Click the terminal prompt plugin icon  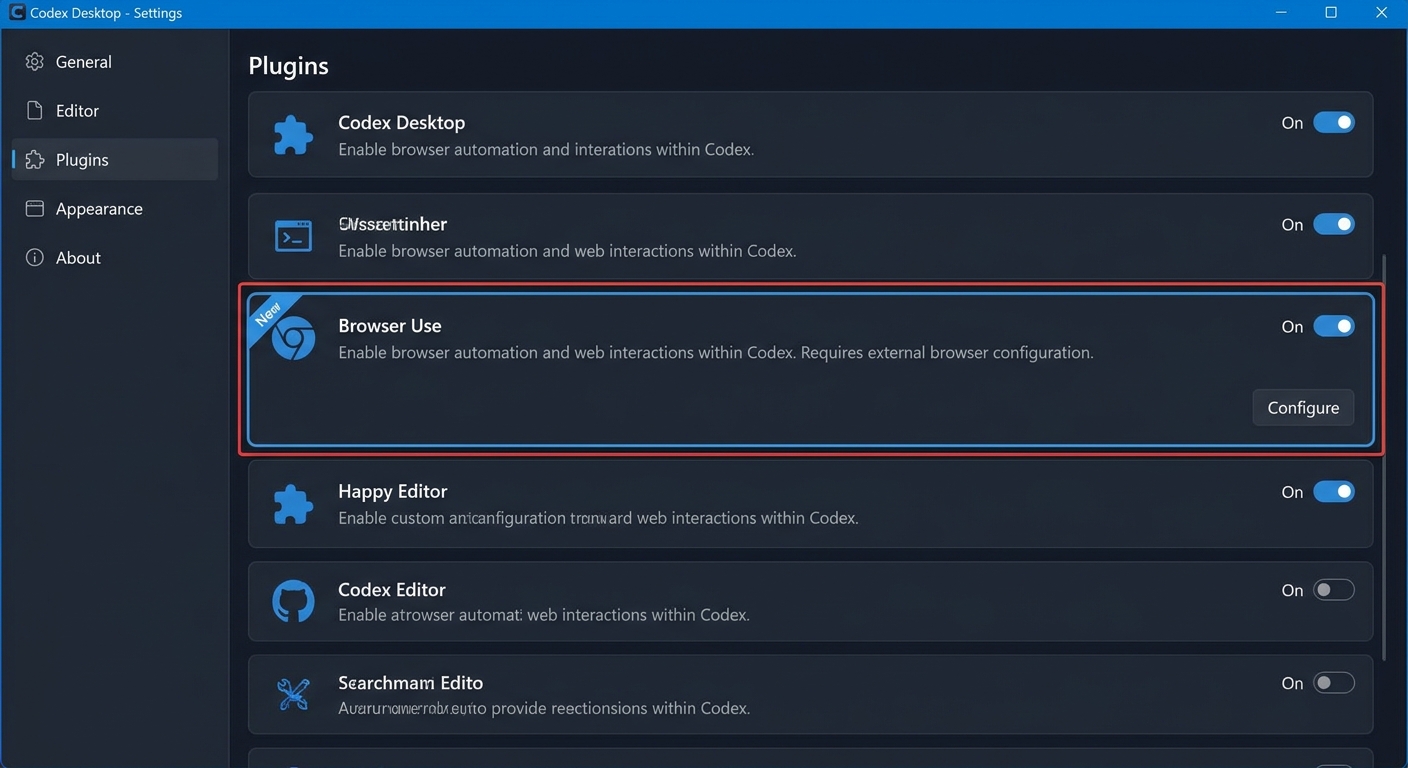pyautogui.click(x=293, y=237)
